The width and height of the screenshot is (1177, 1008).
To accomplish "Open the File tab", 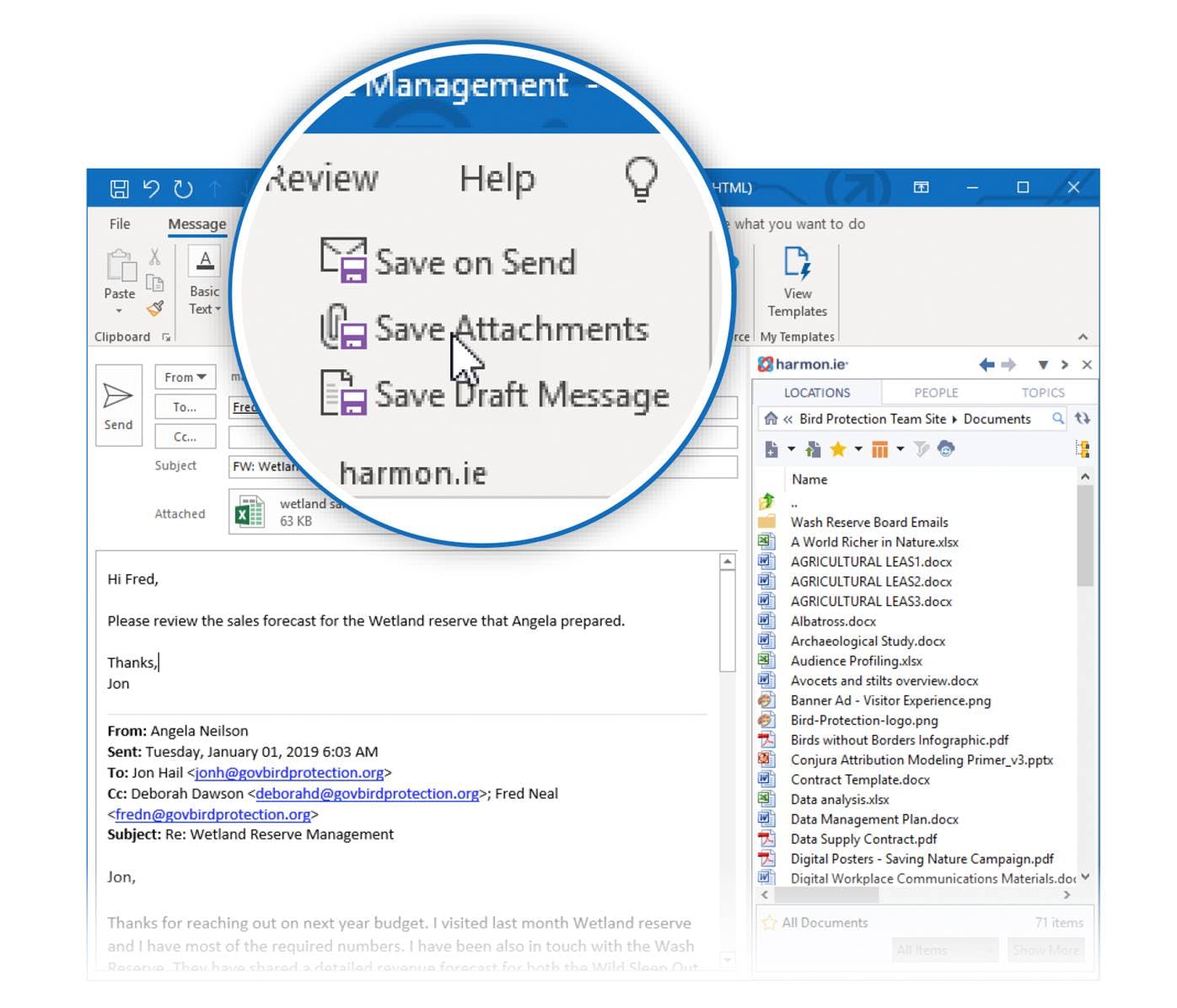I will point(120,224).
